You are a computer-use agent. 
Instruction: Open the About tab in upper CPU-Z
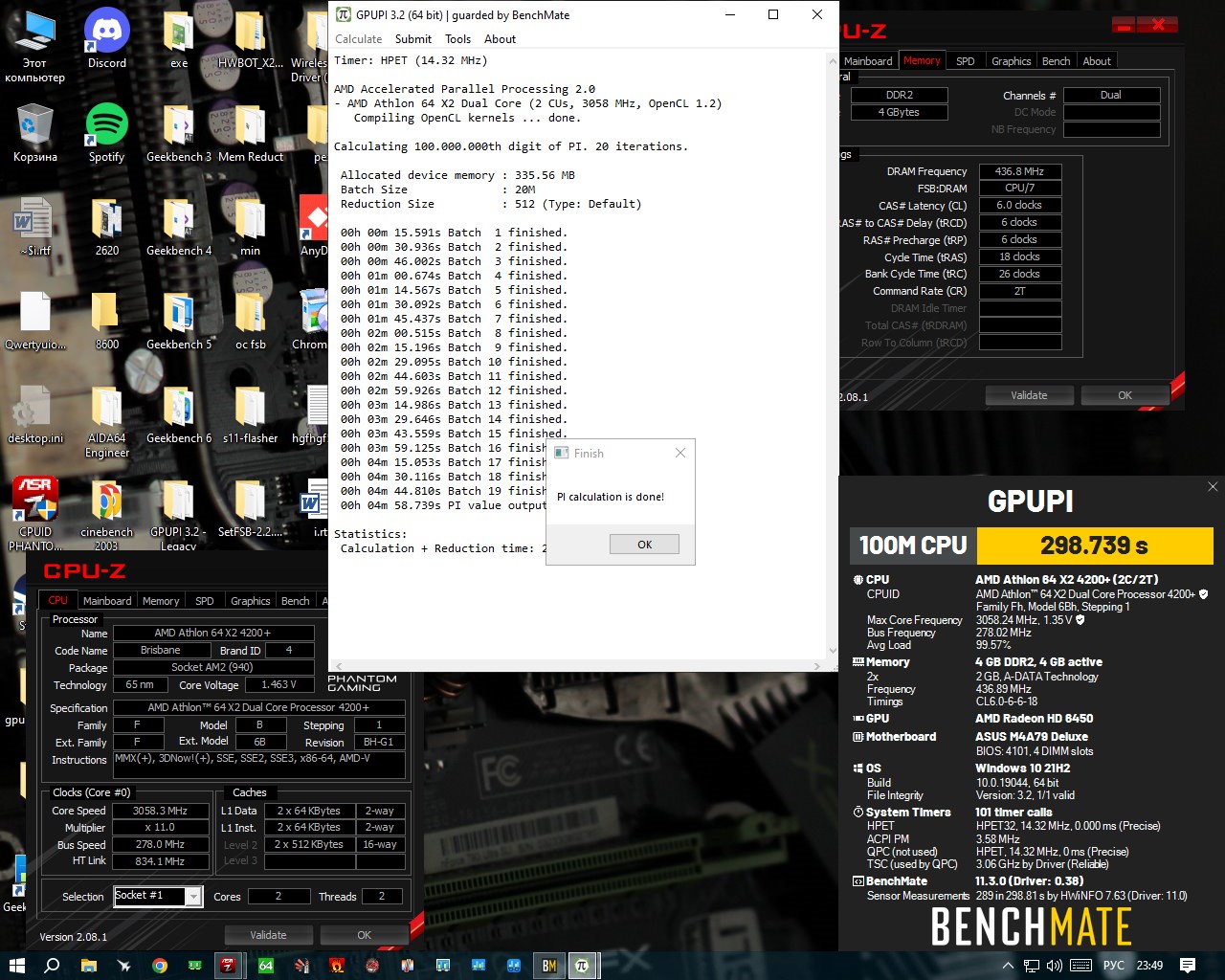pyautogui.click(x=1097, y=61)
